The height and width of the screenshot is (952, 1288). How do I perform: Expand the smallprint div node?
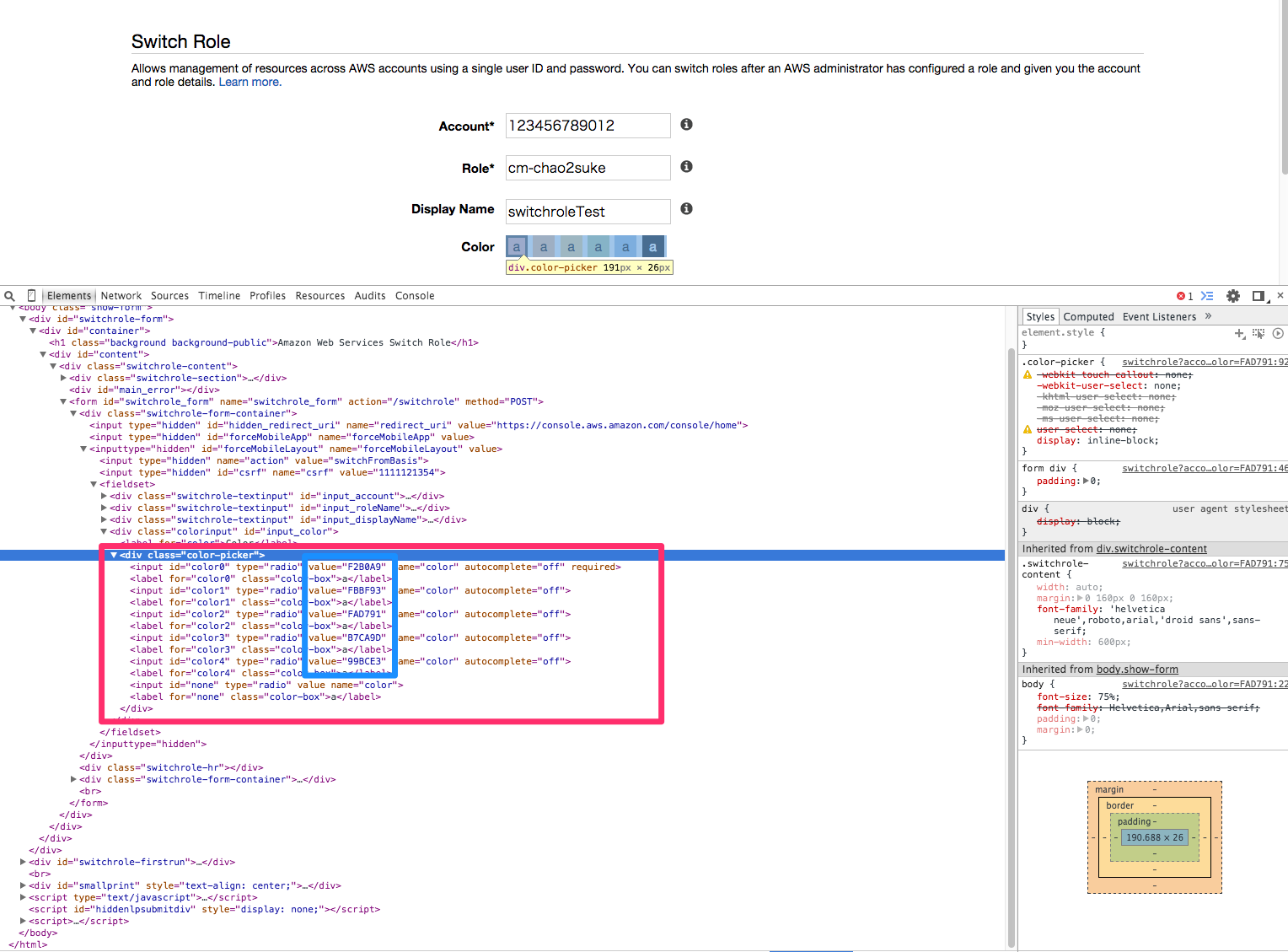23,886
